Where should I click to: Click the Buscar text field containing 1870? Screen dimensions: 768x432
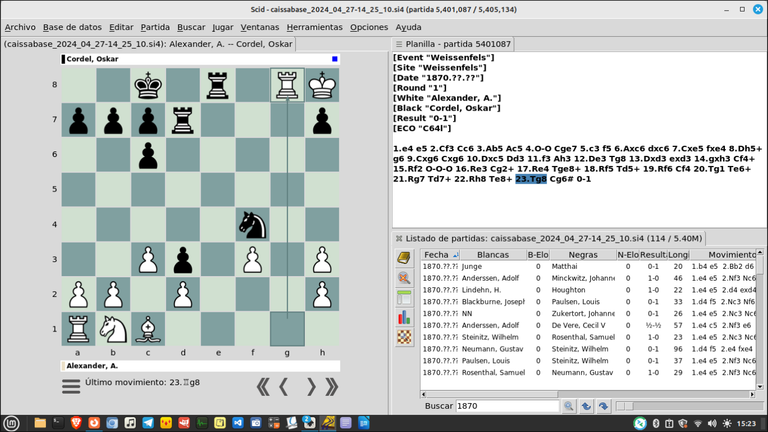[x=507, y=406]
